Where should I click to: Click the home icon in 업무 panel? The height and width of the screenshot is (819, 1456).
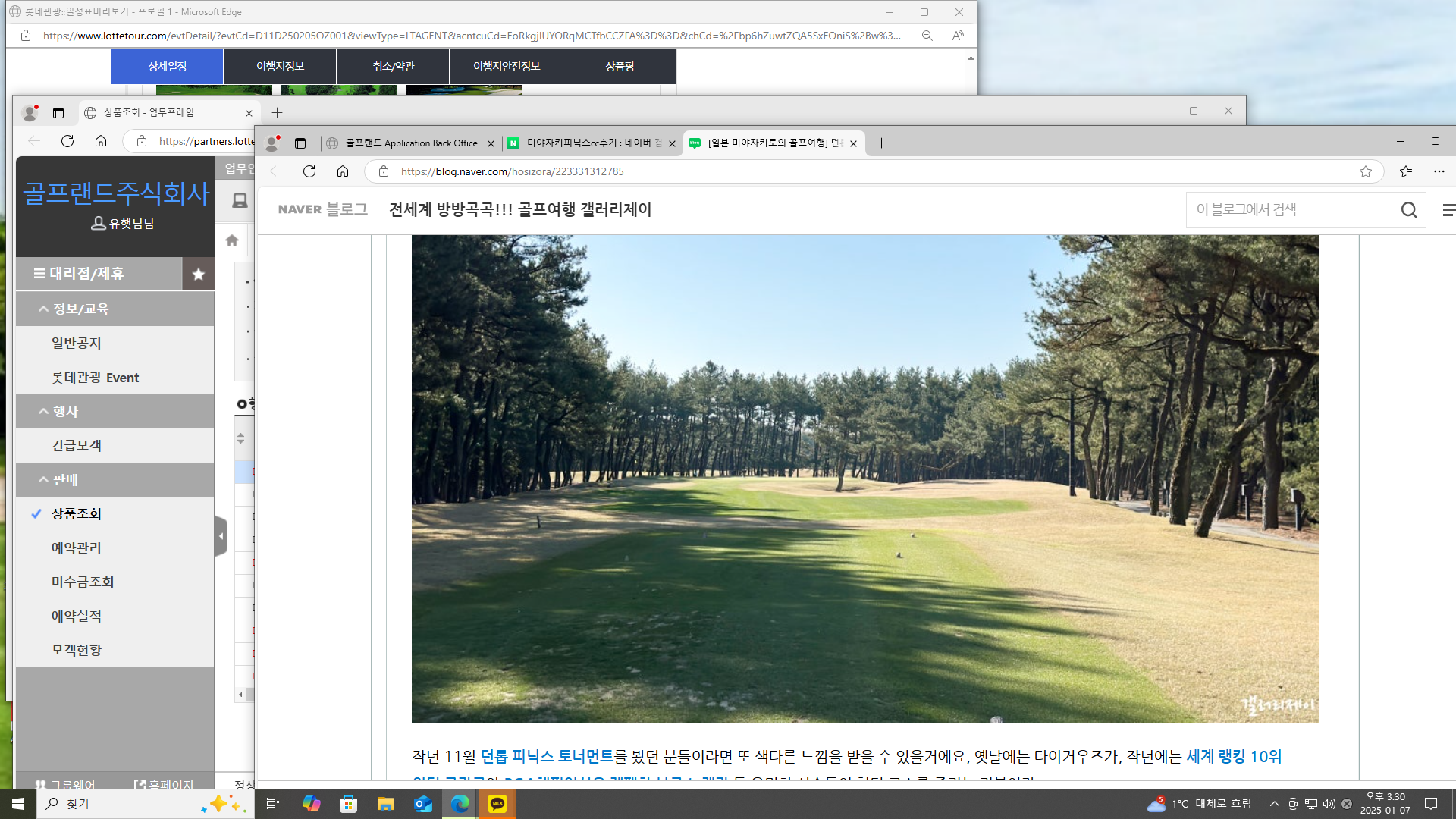tap(232, 240)
